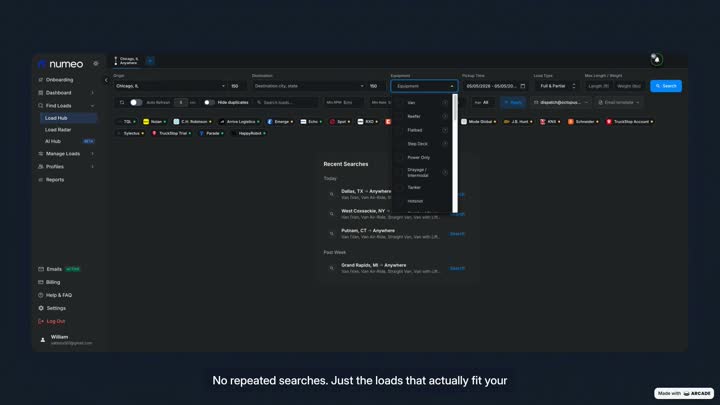The height and width of the screenshot is (405, 720).
Task: Check the Tanker equipment checkbox
Action: tap(400, 187)
